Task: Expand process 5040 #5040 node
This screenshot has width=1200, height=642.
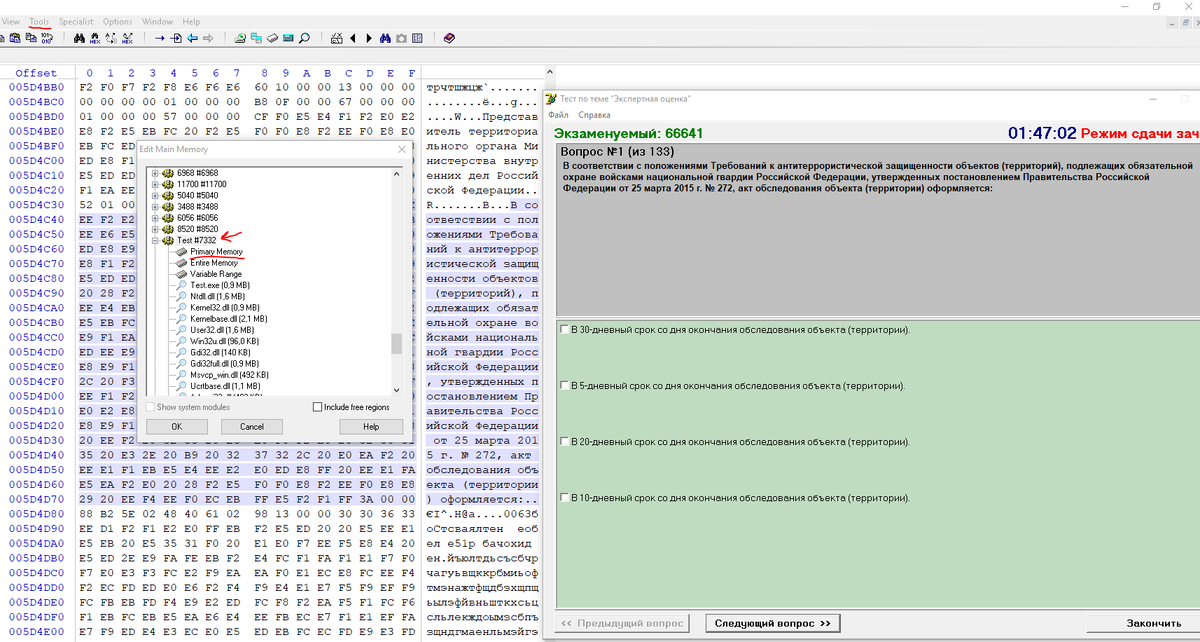Action: coord(156,196)
